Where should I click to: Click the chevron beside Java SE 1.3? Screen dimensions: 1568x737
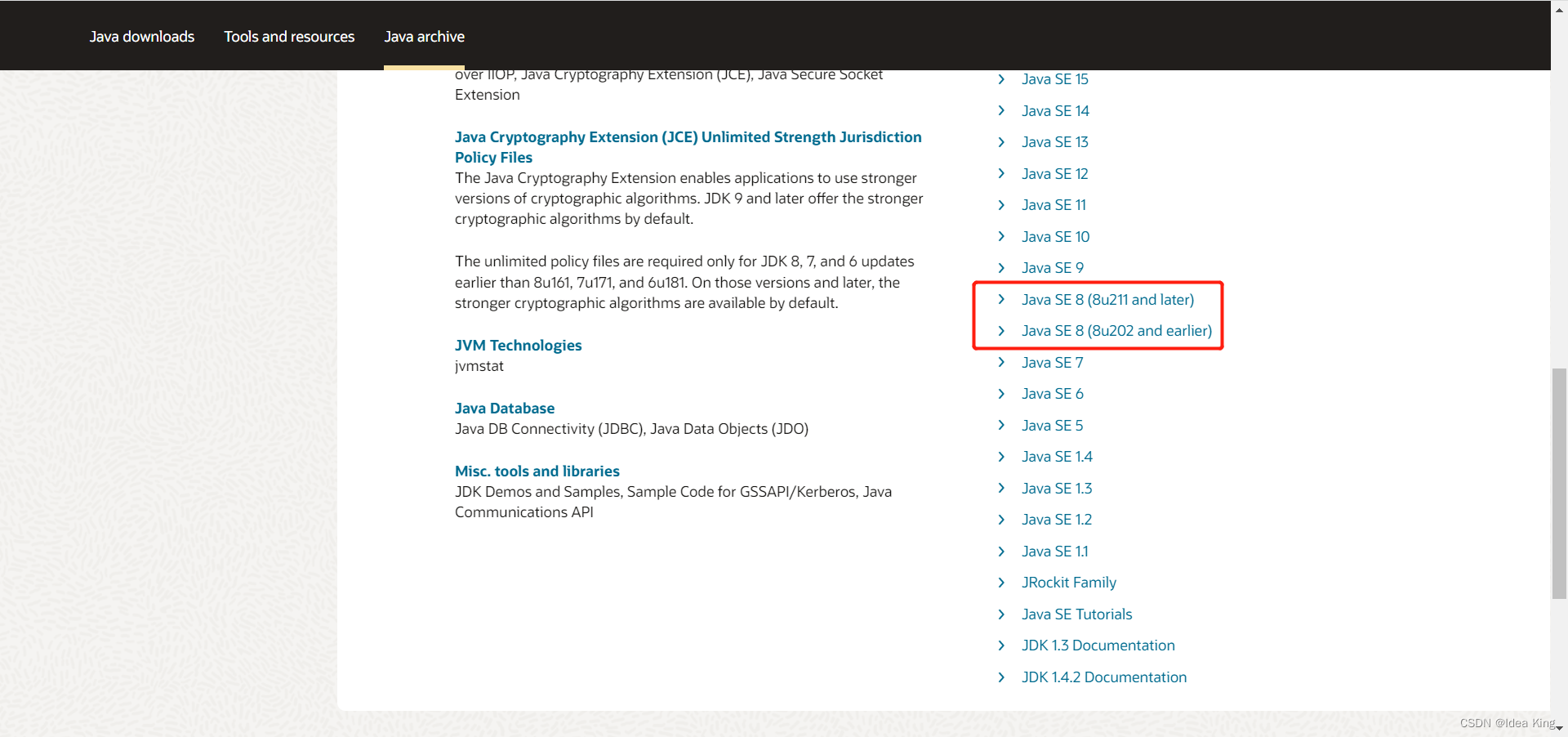(1001, 489)
